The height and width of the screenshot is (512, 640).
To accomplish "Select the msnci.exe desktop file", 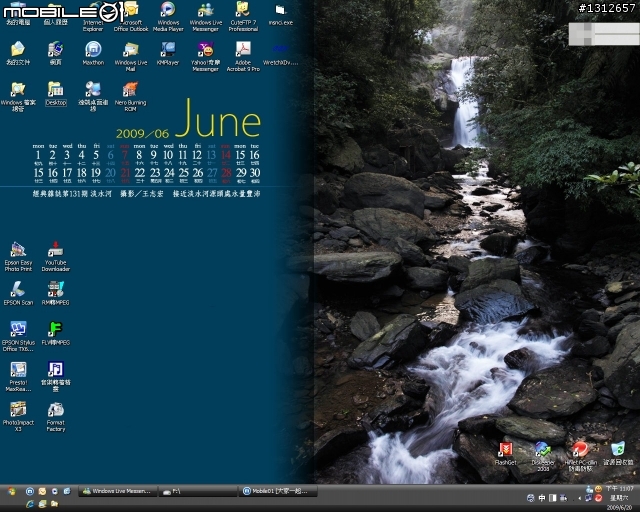I will 281,15.
